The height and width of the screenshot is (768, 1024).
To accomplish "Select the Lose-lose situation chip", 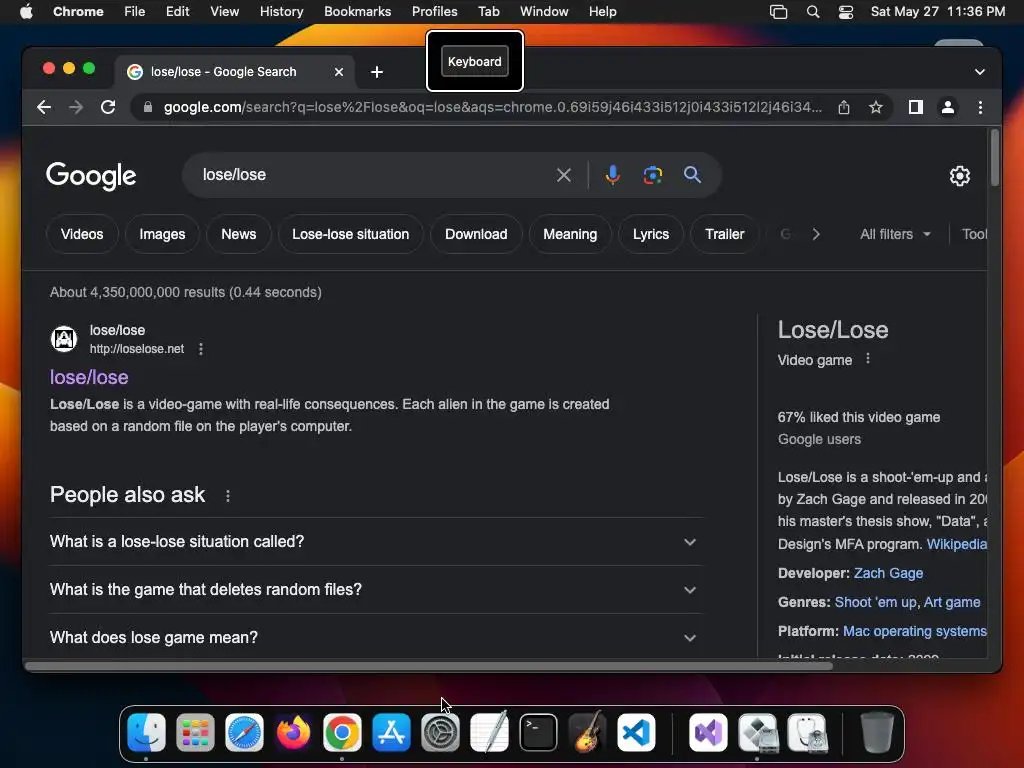I will point(351,234).
